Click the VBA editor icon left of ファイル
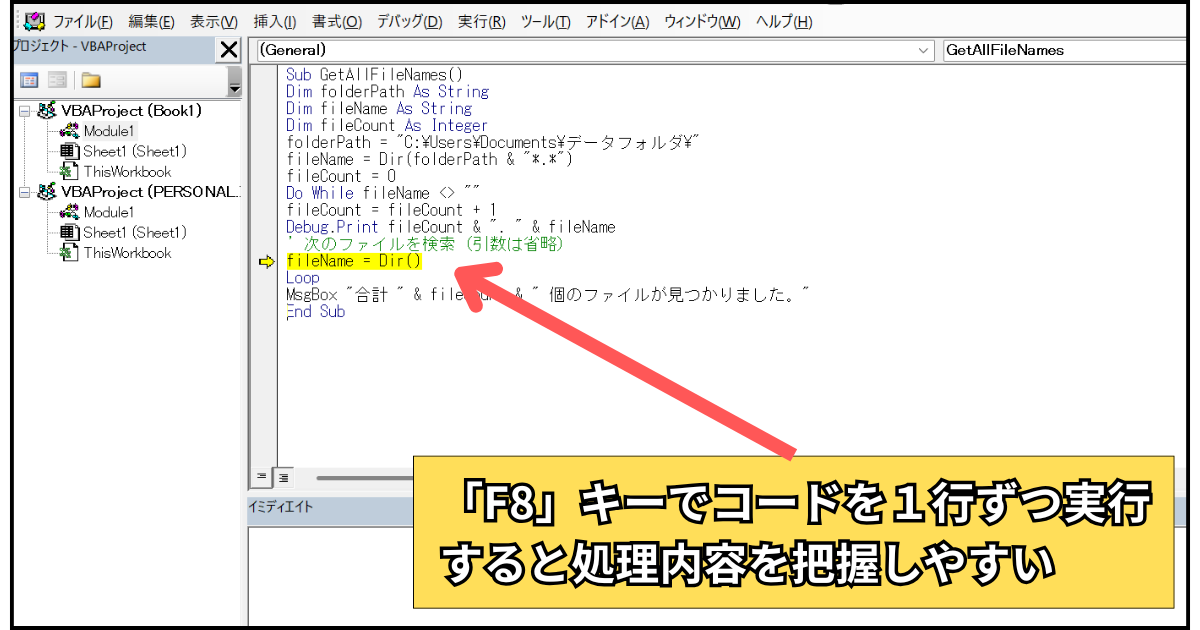 coord(34,21)
